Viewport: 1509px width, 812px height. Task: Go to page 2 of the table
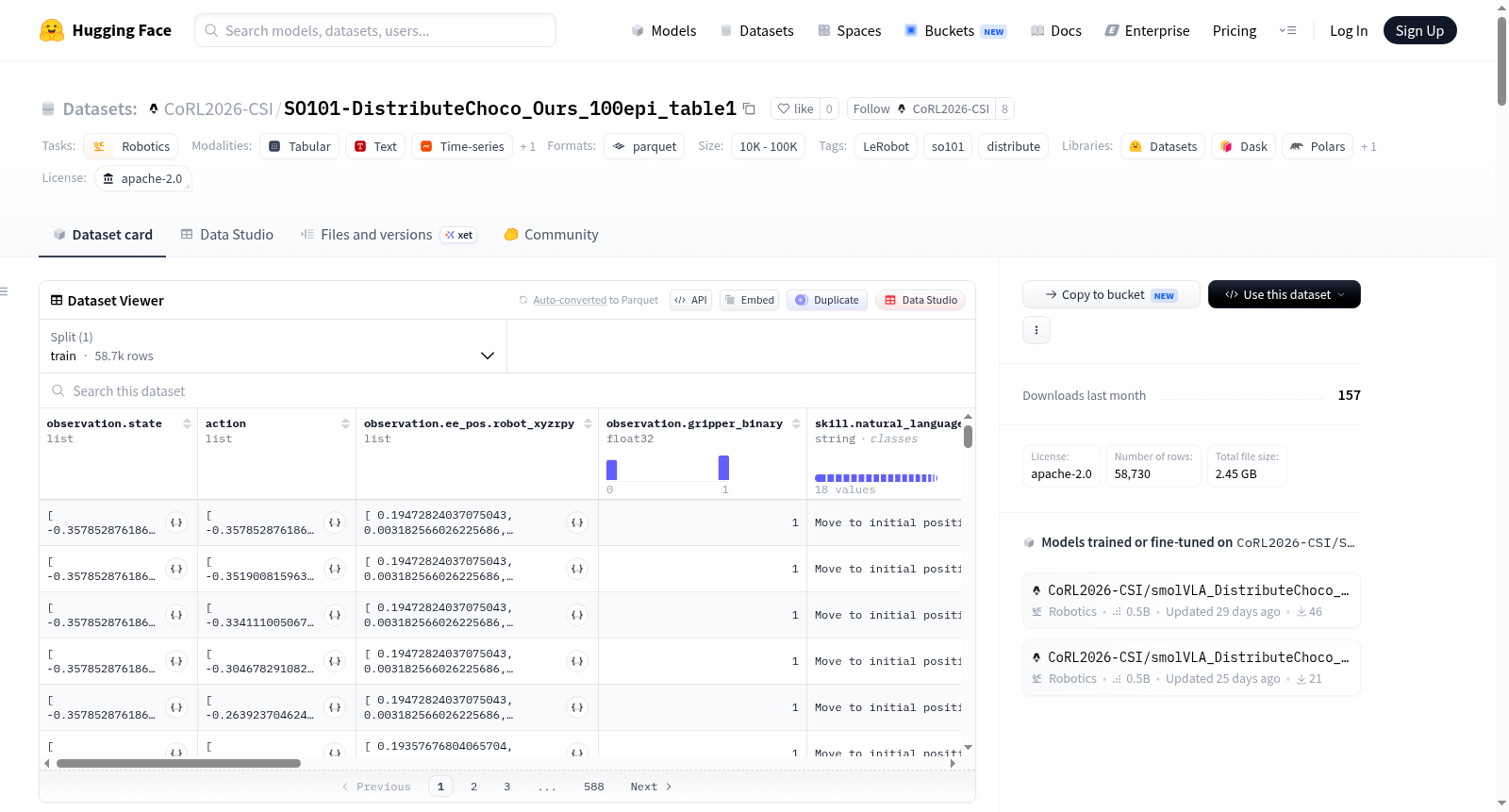tap(473, 787)
